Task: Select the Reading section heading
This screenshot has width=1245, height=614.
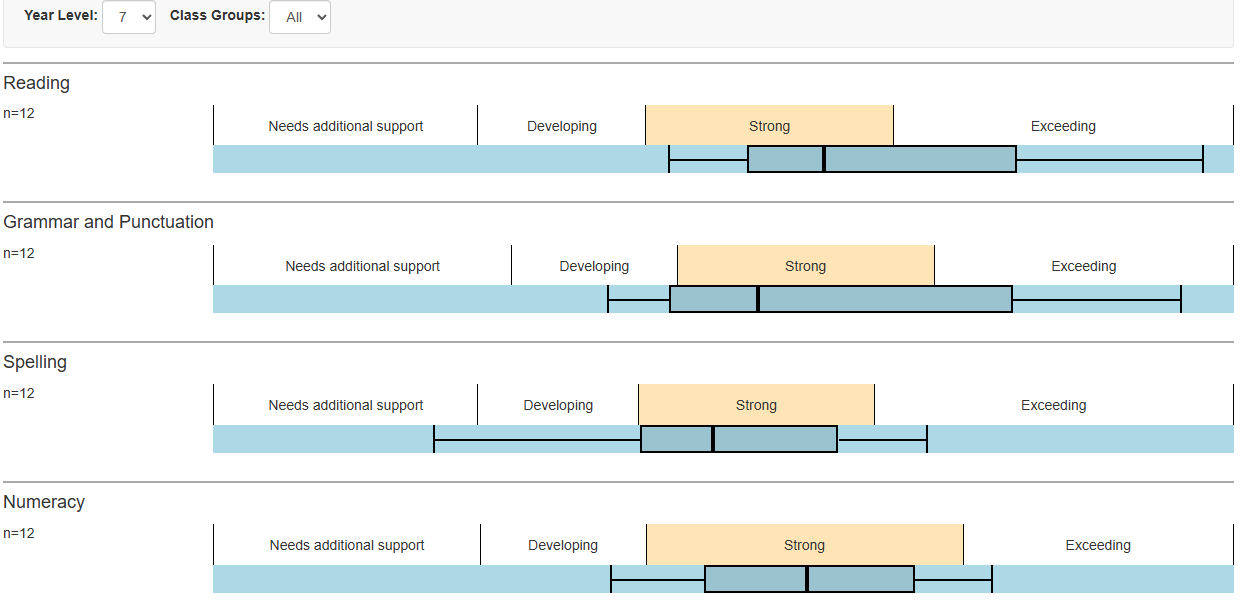Action: point(37,83)
